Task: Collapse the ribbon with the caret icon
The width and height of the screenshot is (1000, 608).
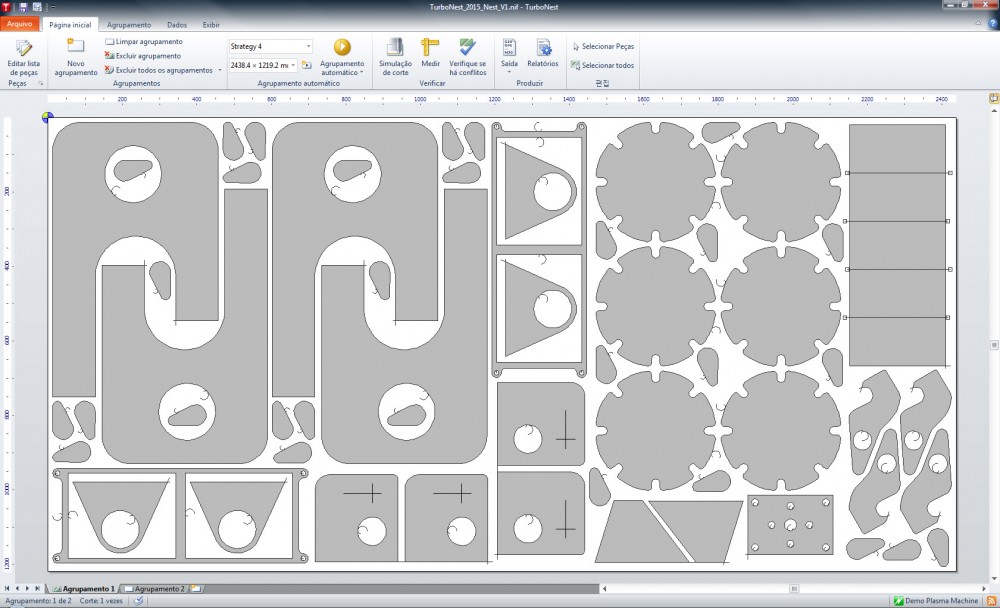Action: [x=978, y=24]
